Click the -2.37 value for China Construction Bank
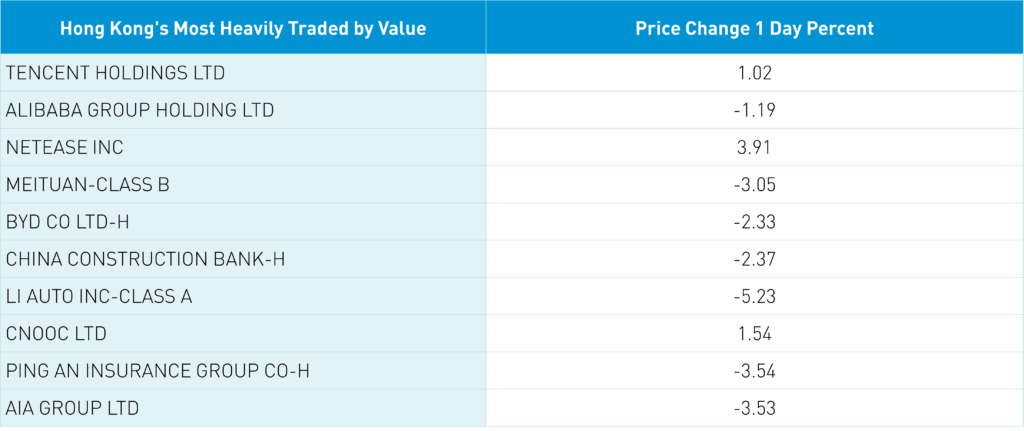Viewport: 1024px width, 431px height. 754,260
